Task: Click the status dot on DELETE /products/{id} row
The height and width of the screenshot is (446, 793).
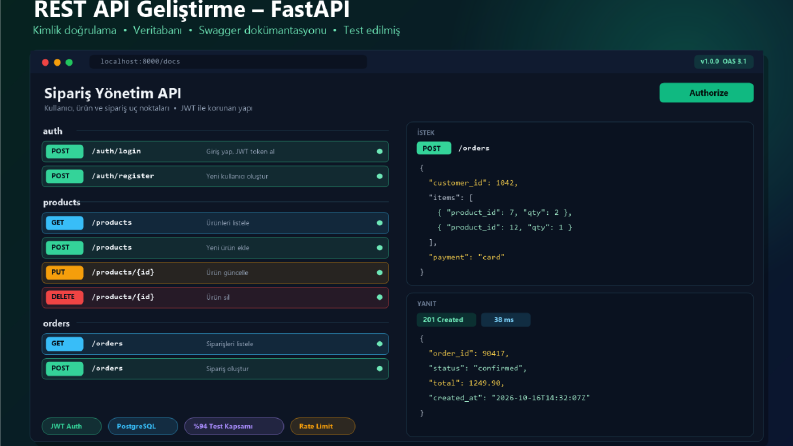Action: coord(379,297)
